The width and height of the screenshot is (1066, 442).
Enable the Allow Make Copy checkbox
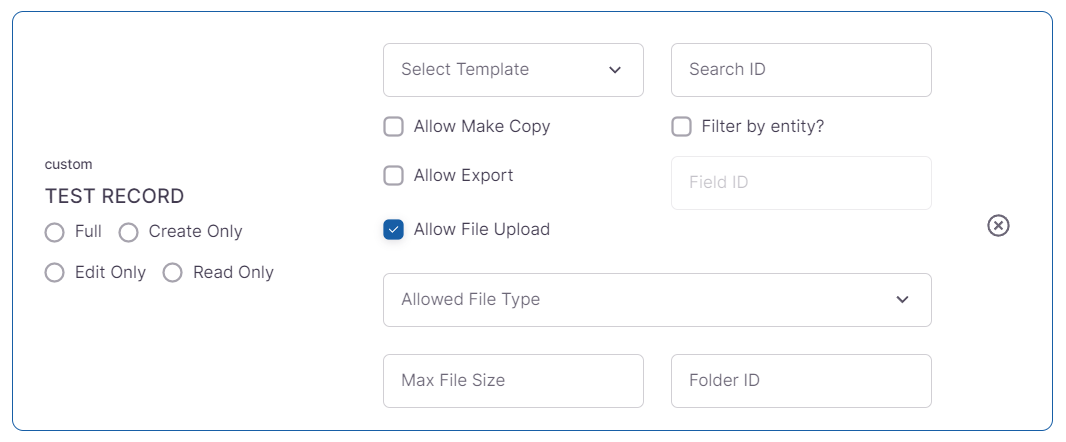tap(394, 127)
